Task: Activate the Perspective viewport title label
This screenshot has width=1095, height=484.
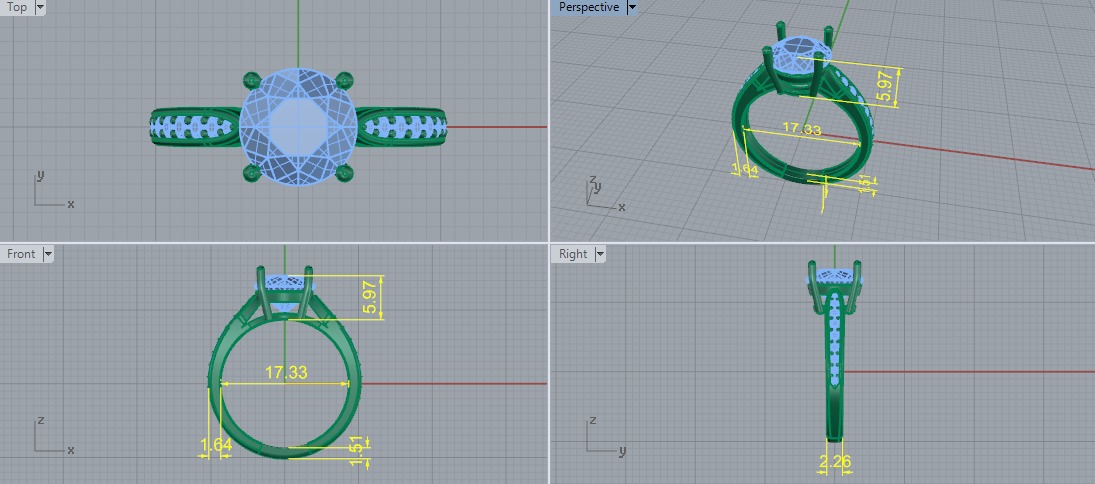Action: [589, 7]
